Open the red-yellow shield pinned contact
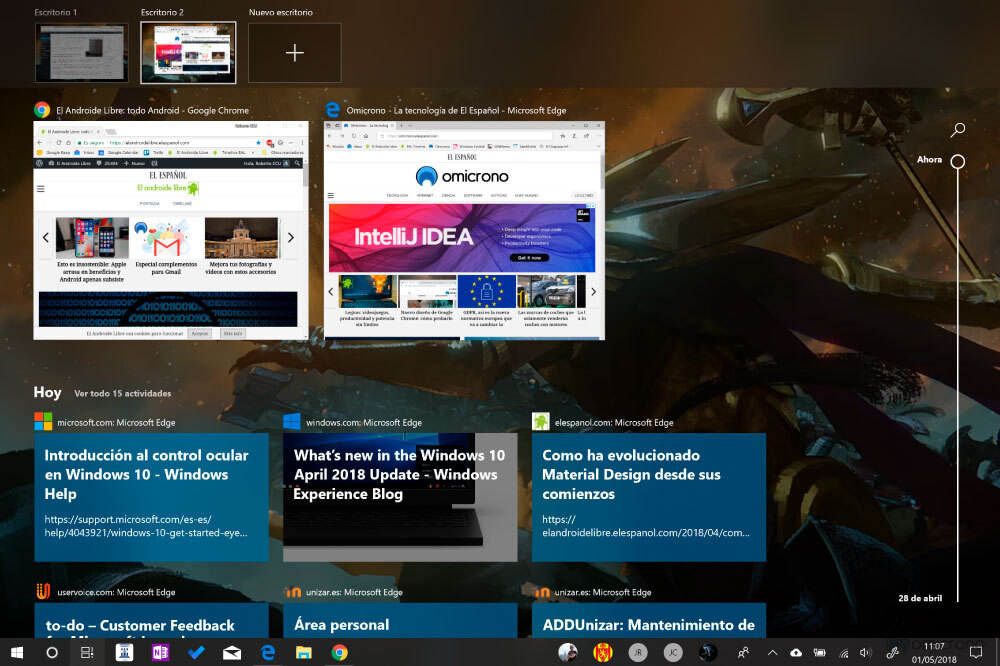This screenshot has height=666, width=1000. coord(603,652)
